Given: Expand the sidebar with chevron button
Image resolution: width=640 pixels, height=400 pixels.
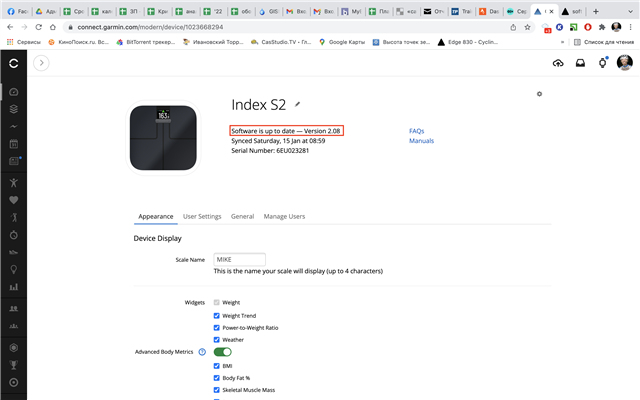Looking at the screenshot, I should pyautogui.click(x=41, y=63).
